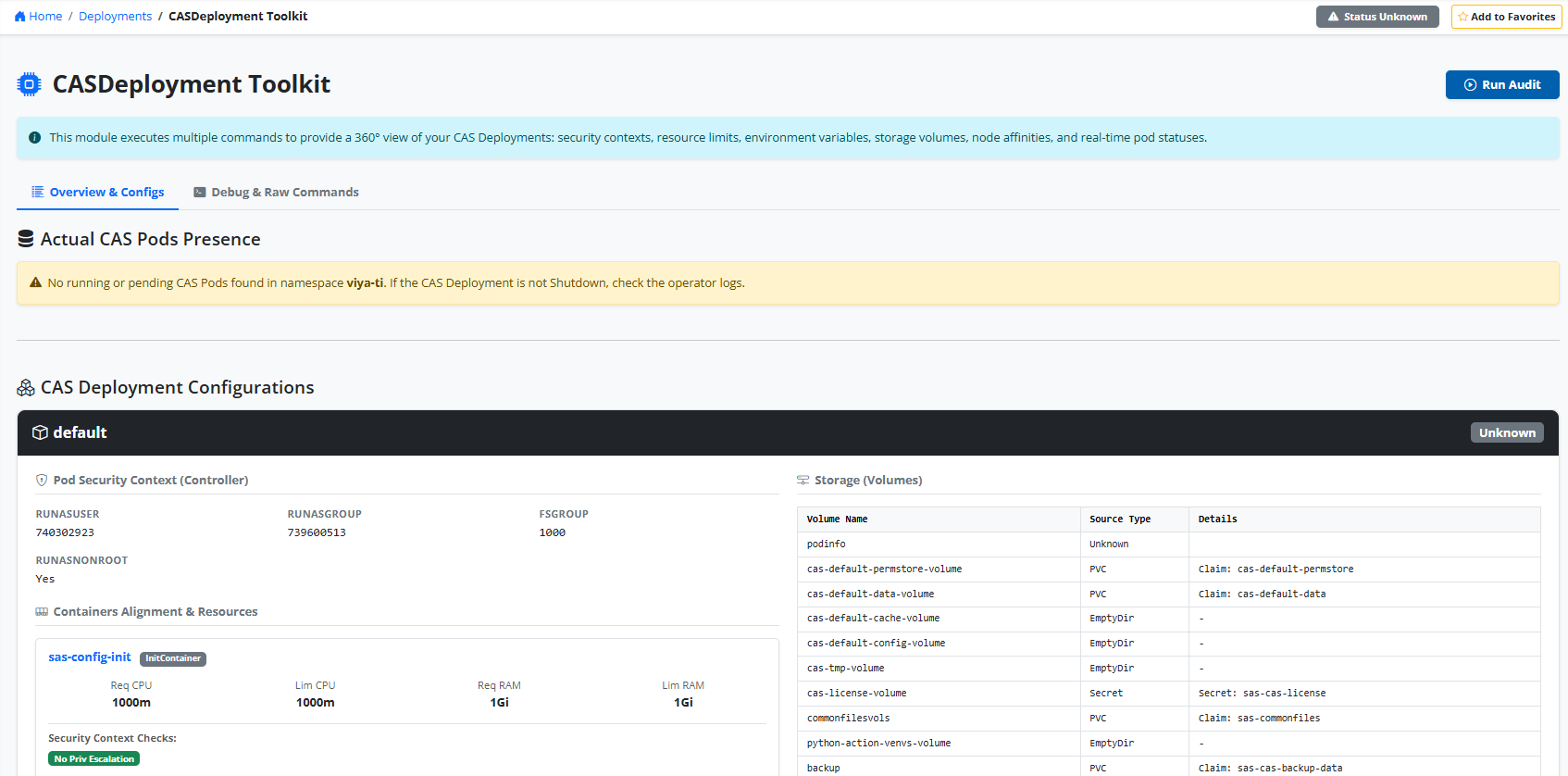1568x776 pixels.
Task: Click the Unknown status badge
Action: click(1507, 432)
